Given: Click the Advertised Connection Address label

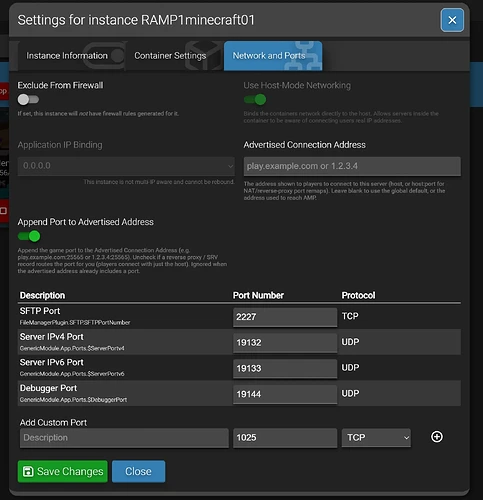Looking at the screenshot, I should point(304,145).
